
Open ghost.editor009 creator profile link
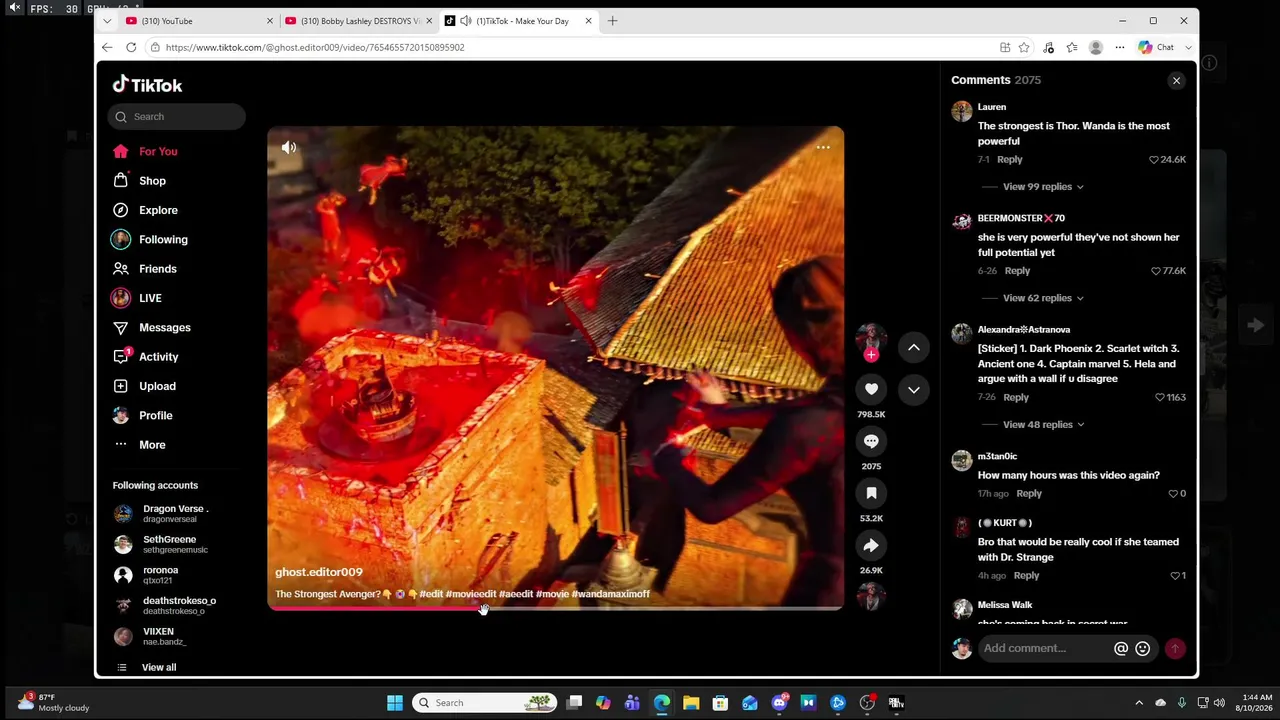319,573
